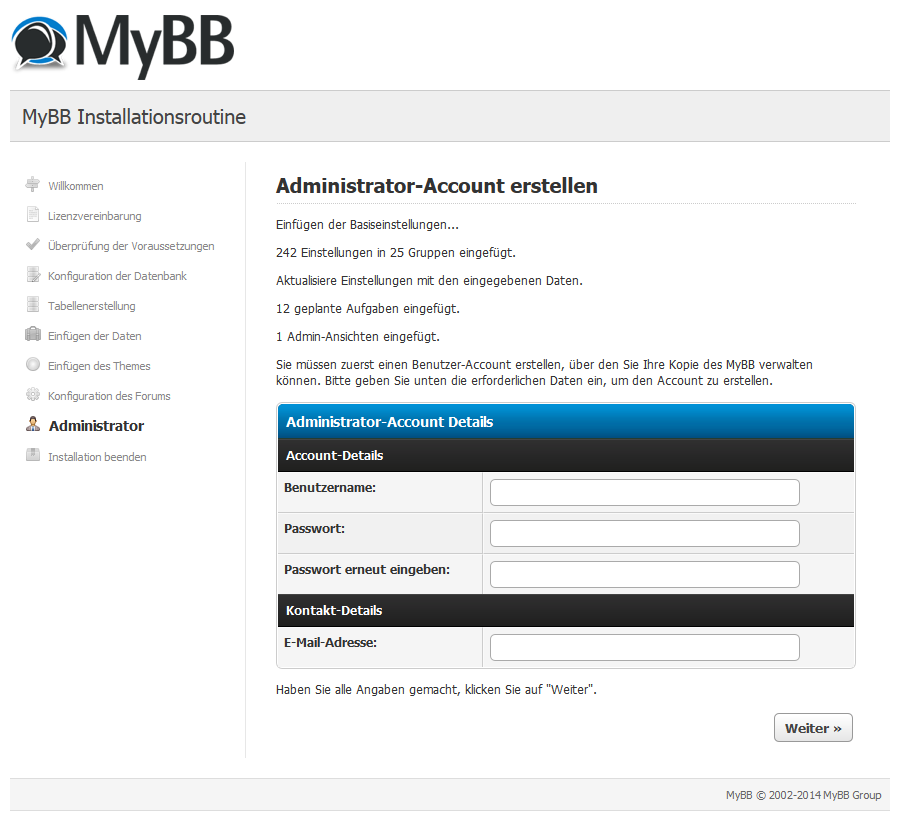Click the Installation beenden box icon

tap(33, 455)
